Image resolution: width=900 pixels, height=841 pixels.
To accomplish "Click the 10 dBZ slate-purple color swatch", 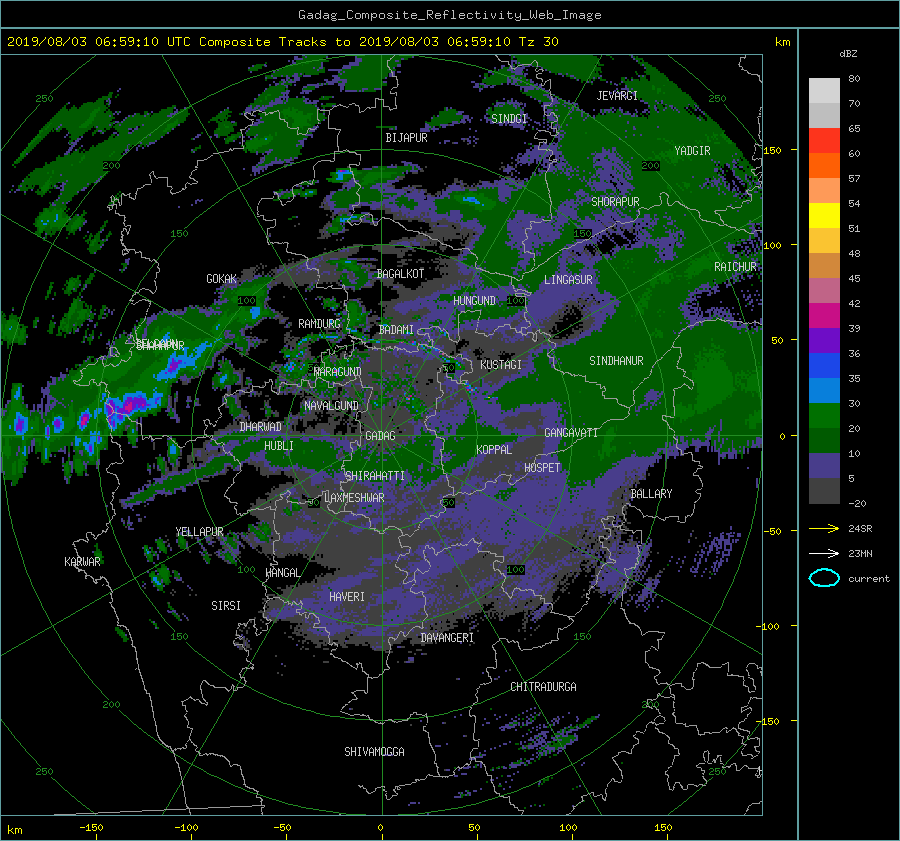I will 824,465.
